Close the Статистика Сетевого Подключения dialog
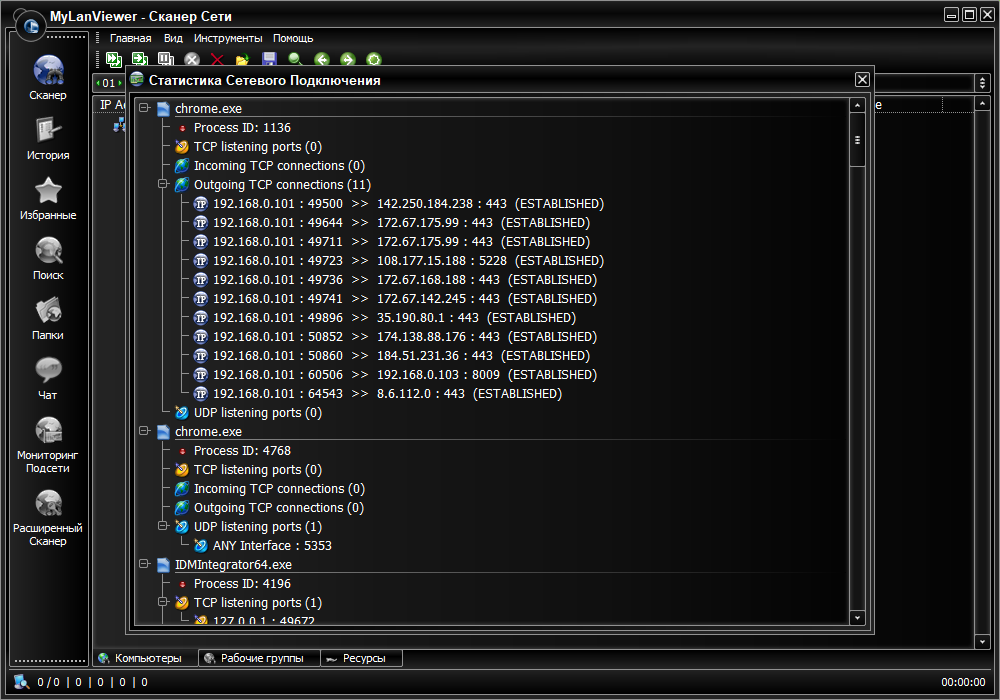This screenshot has width=1000, height=700. click(862, 79)
